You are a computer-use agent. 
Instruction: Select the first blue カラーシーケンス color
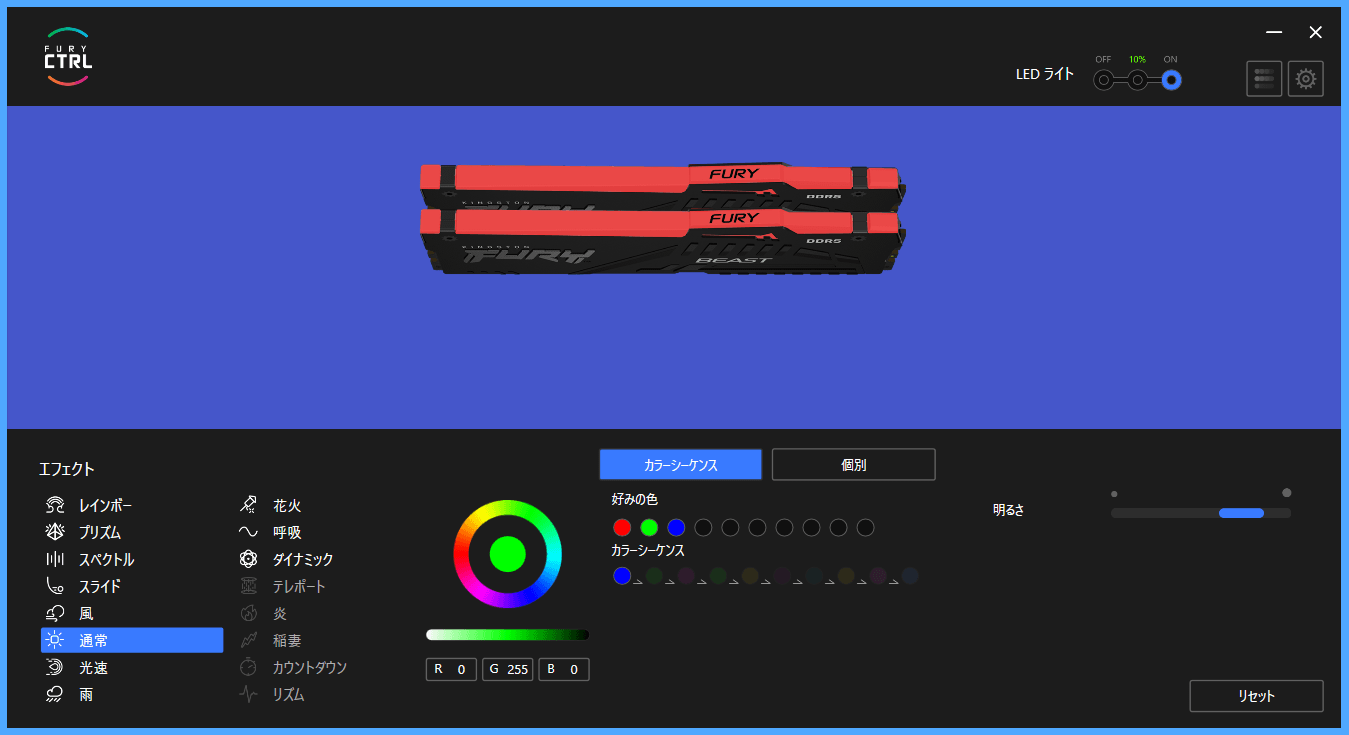click(x=622, y=575)
